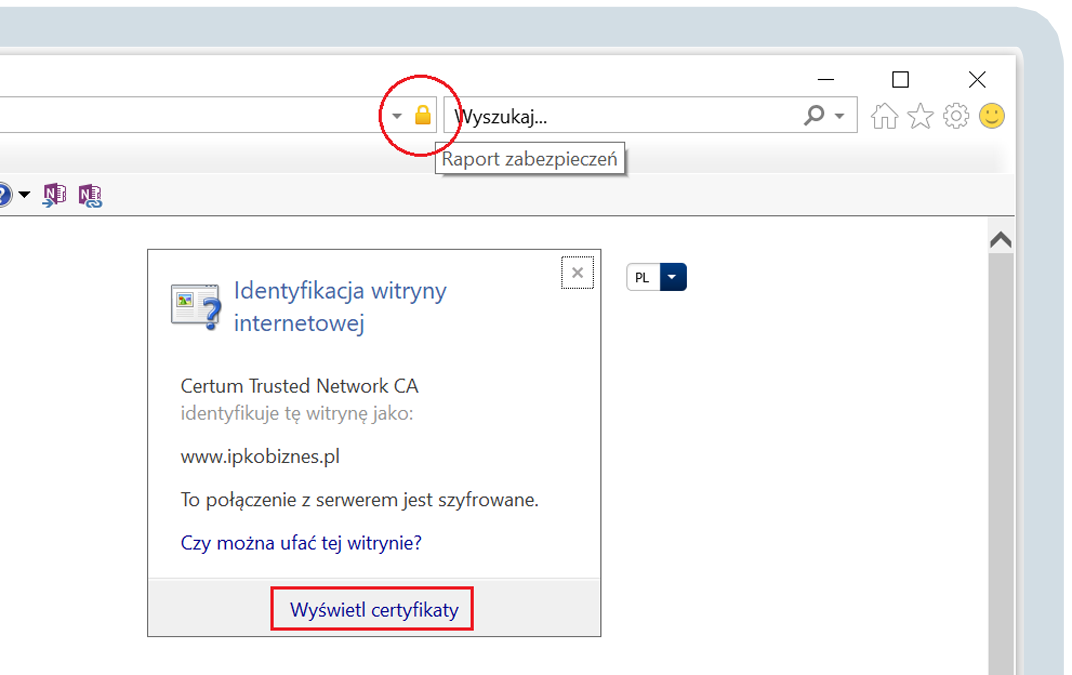The height and width of the screenshot is (675, 1072).
Task: Open the Tools gear icon
Action: [956, 116]
